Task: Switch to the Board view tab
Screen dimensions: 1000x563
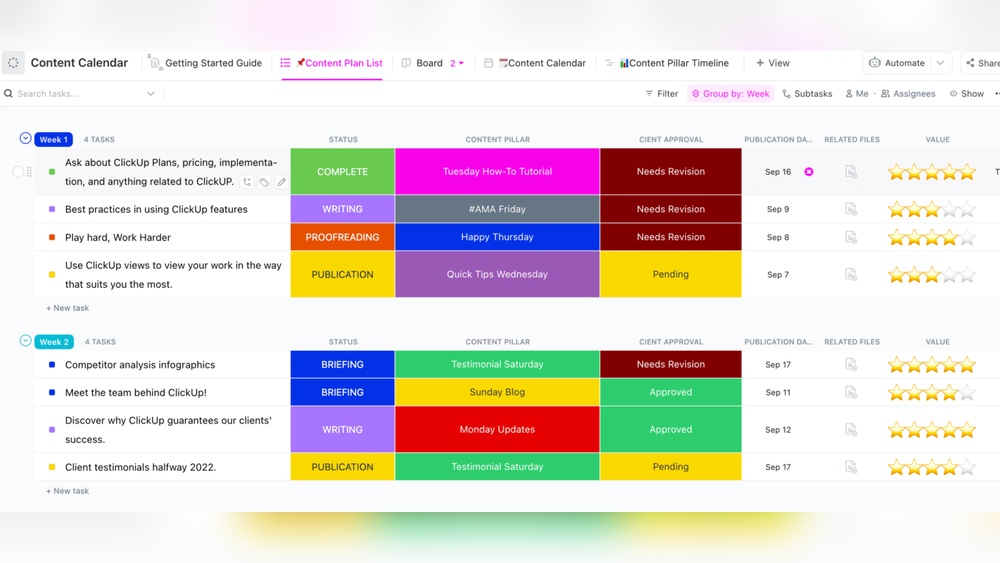Action: tap(422, 63)
